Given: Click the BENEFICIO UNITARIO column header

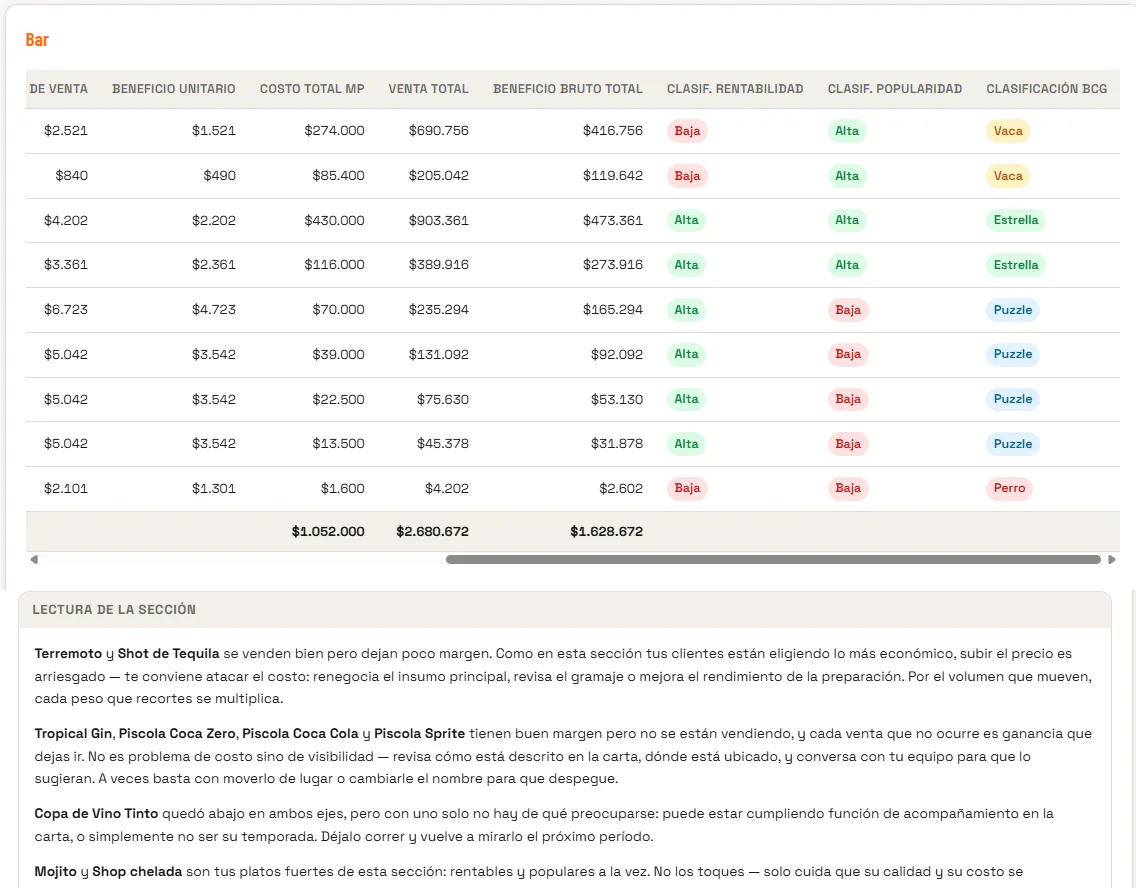Looking at the screenshot, I should click(173, 88).
